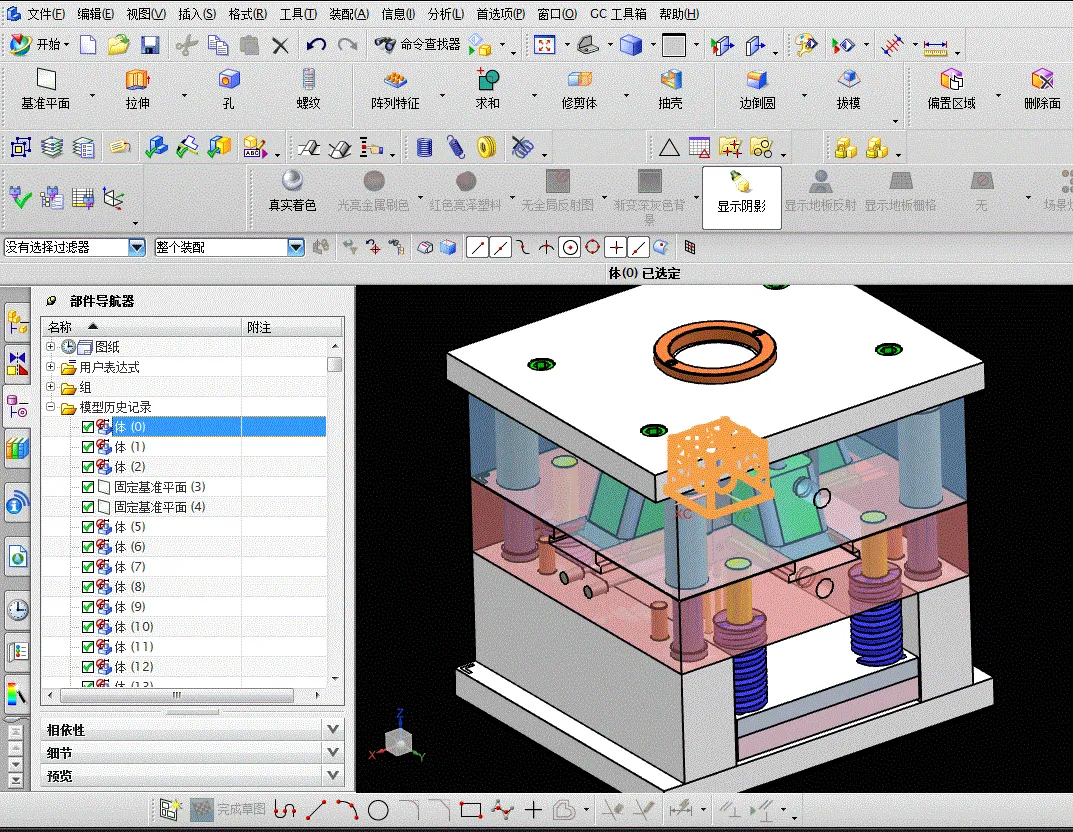Expand the 组 tree node
Image resolution: width=1073 pixels, height=832 pixels.
tap(51, 387)
